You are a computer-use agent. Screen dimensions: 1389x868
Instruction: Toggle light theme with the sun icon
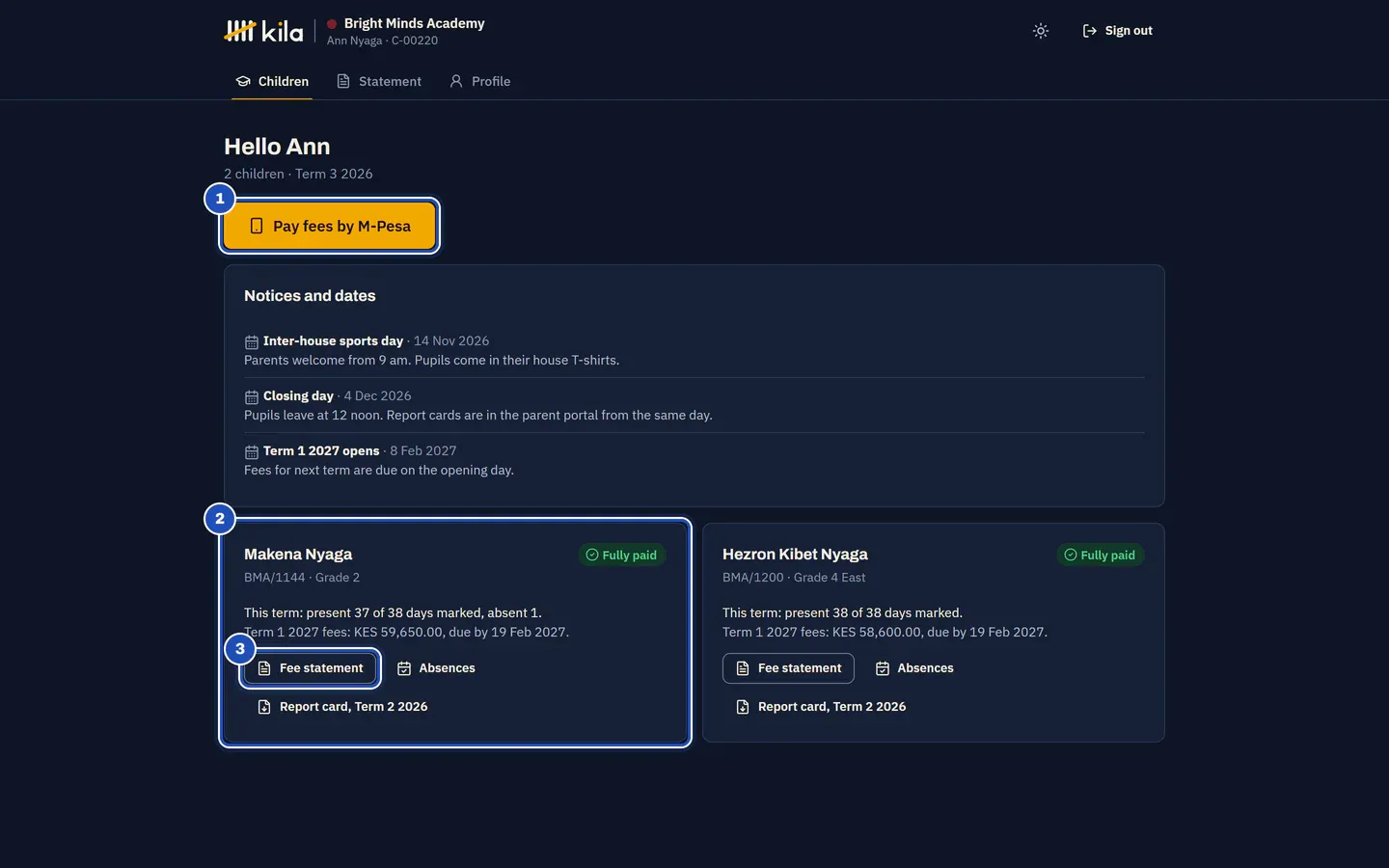(x=1041, y=31)
